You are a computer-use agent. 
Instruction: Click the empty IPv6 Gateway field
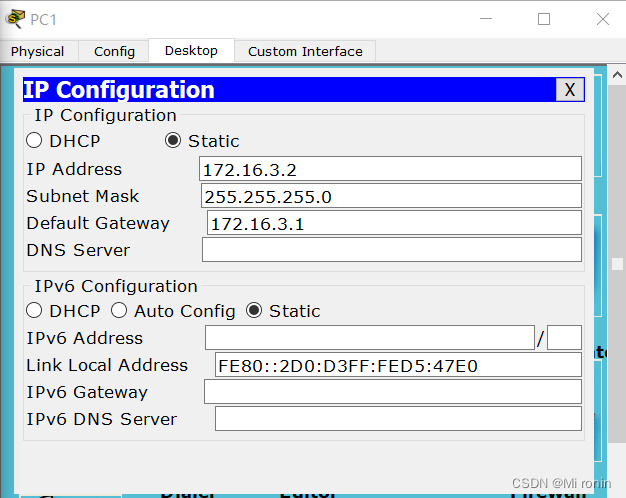point(393,392)
